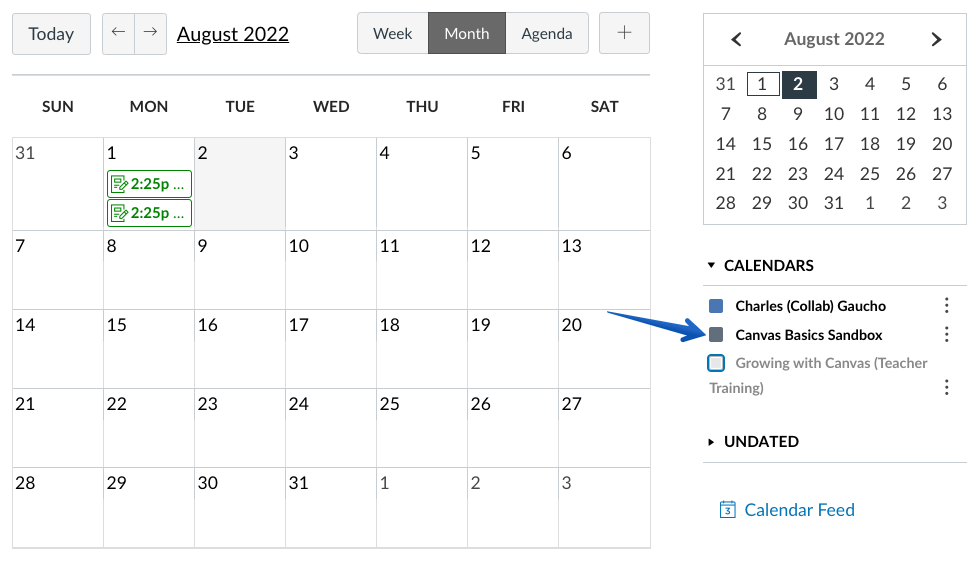Open the August 2022 date picker heading
Image resolution: width=980 pixels, height=572 pixels.
tap(232, 34)
